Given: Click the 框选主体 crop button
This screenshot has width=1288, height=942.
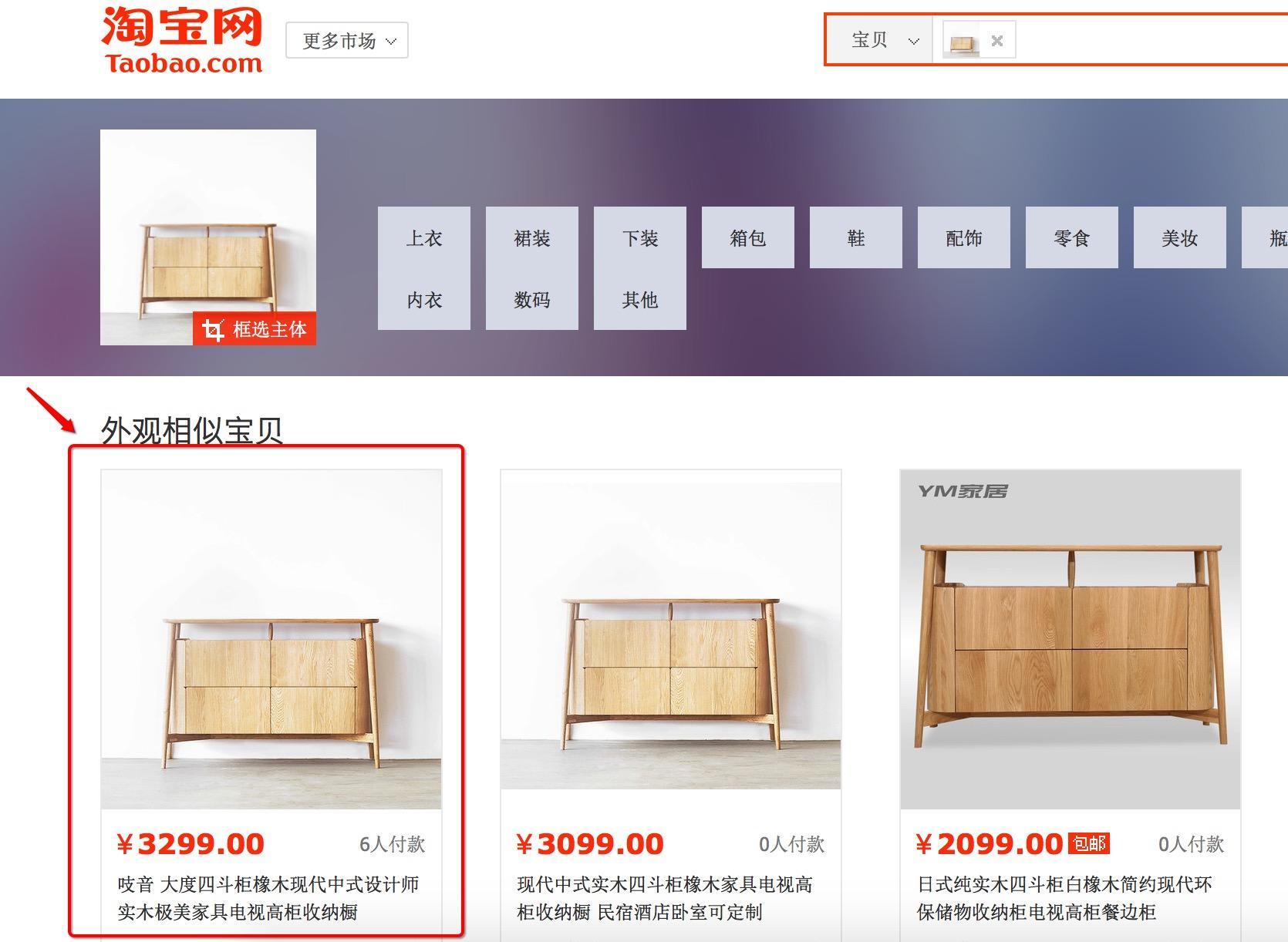Looking at the screenshot, I should pos(255,329).
